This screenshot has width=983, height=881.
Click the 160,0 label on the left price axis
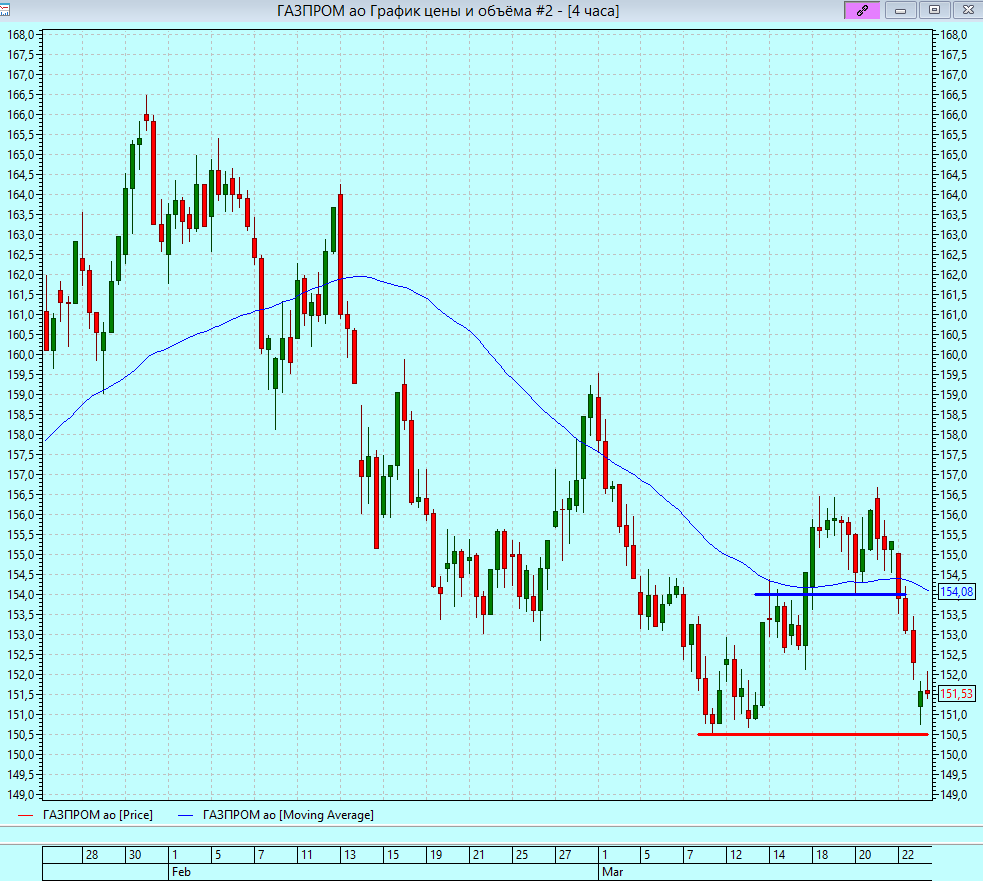tap(21, 355)
